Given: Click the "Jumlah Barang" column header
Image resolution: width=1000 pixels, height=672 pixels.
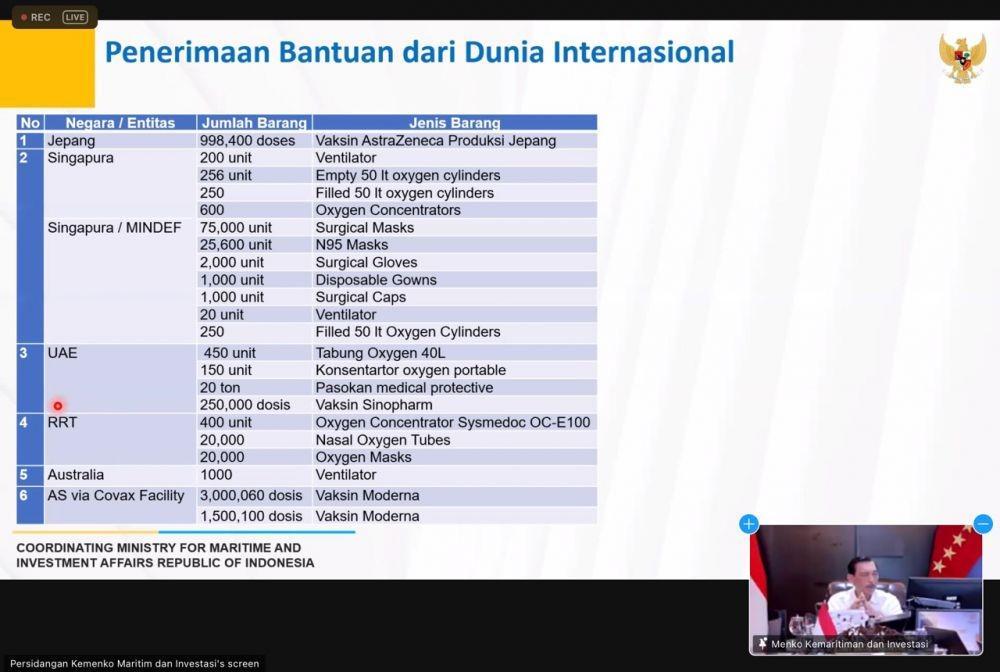Looking at the screenshot, I should (x=254, y=122).
